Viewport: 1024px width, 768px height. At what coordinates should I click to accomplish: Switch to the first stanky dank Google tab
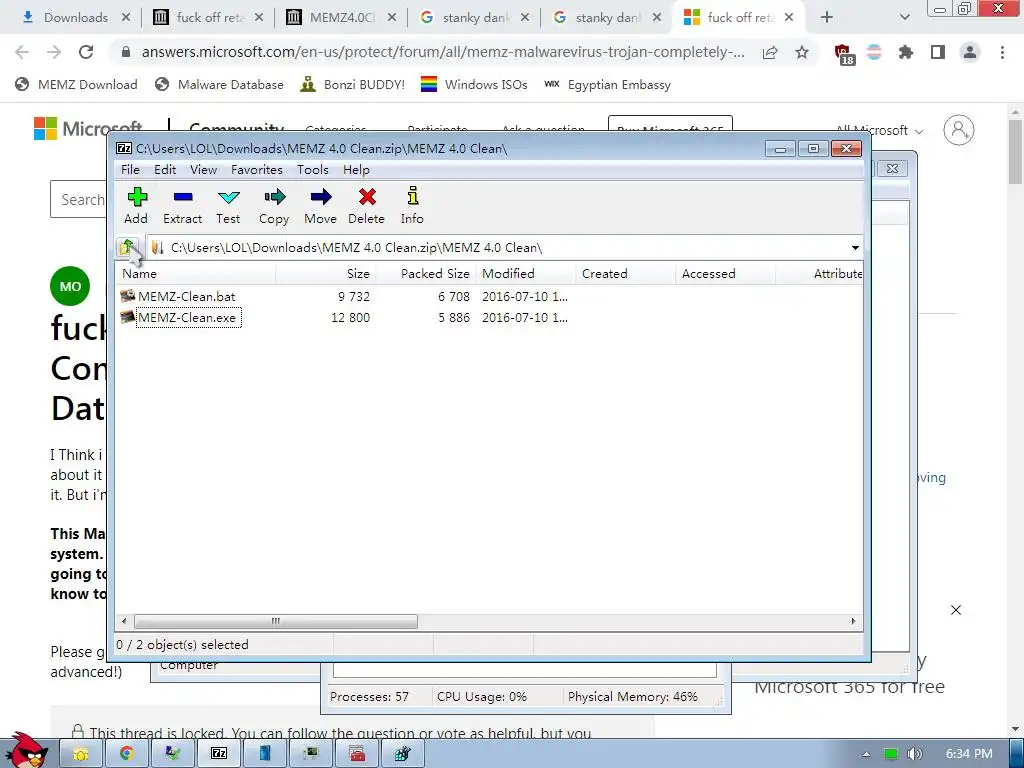point(475,18)
